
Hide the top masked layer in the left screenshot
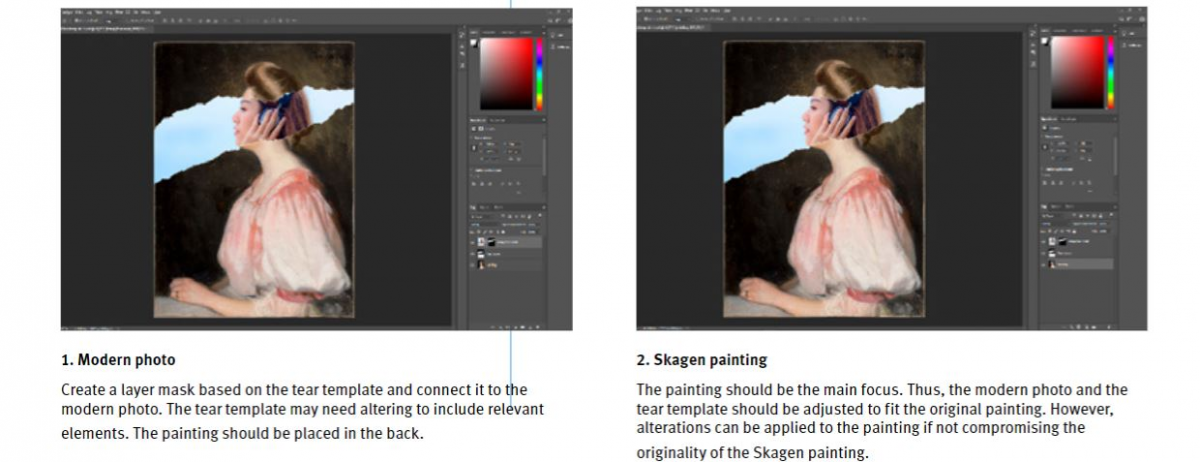pyautogui.click(x=473, y=242)
